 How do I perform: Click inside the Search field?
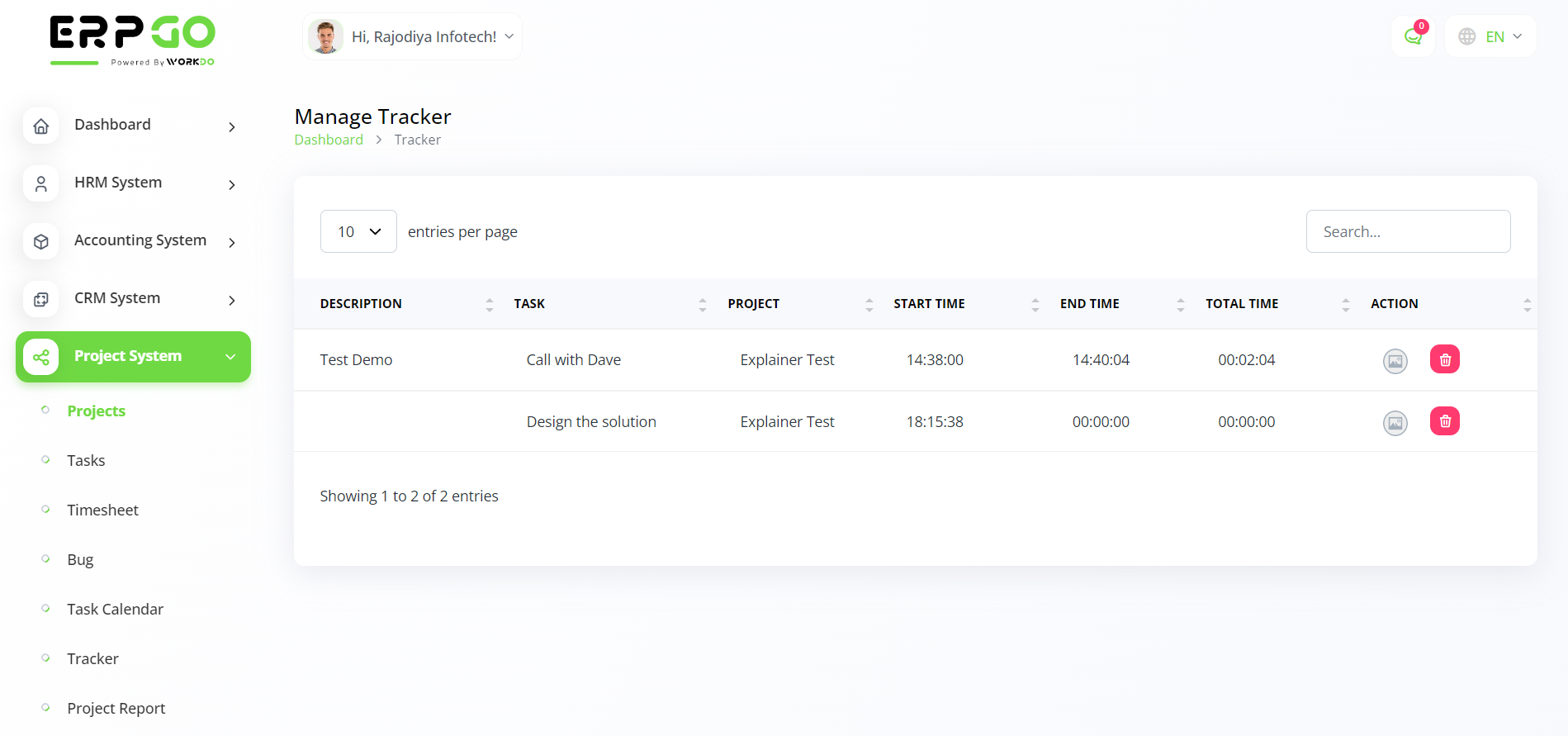(x=1408, y=231)
